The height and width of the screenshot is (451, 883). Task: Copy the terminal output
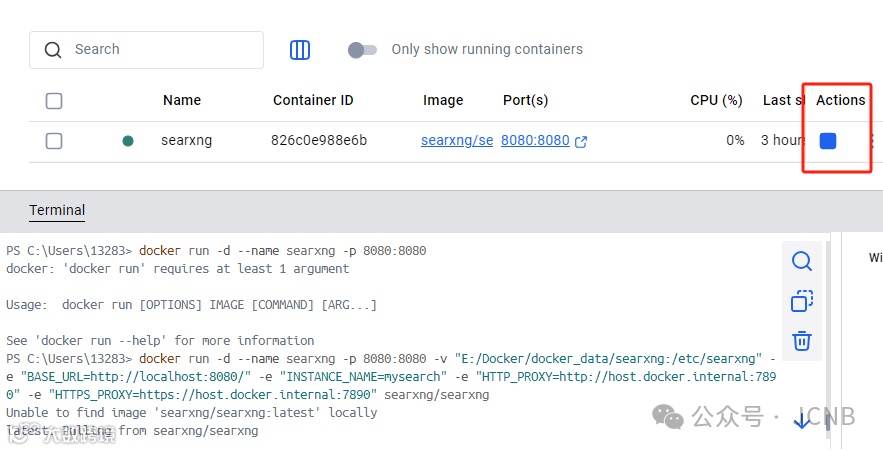pyautogui.click(x=801, y=301)
